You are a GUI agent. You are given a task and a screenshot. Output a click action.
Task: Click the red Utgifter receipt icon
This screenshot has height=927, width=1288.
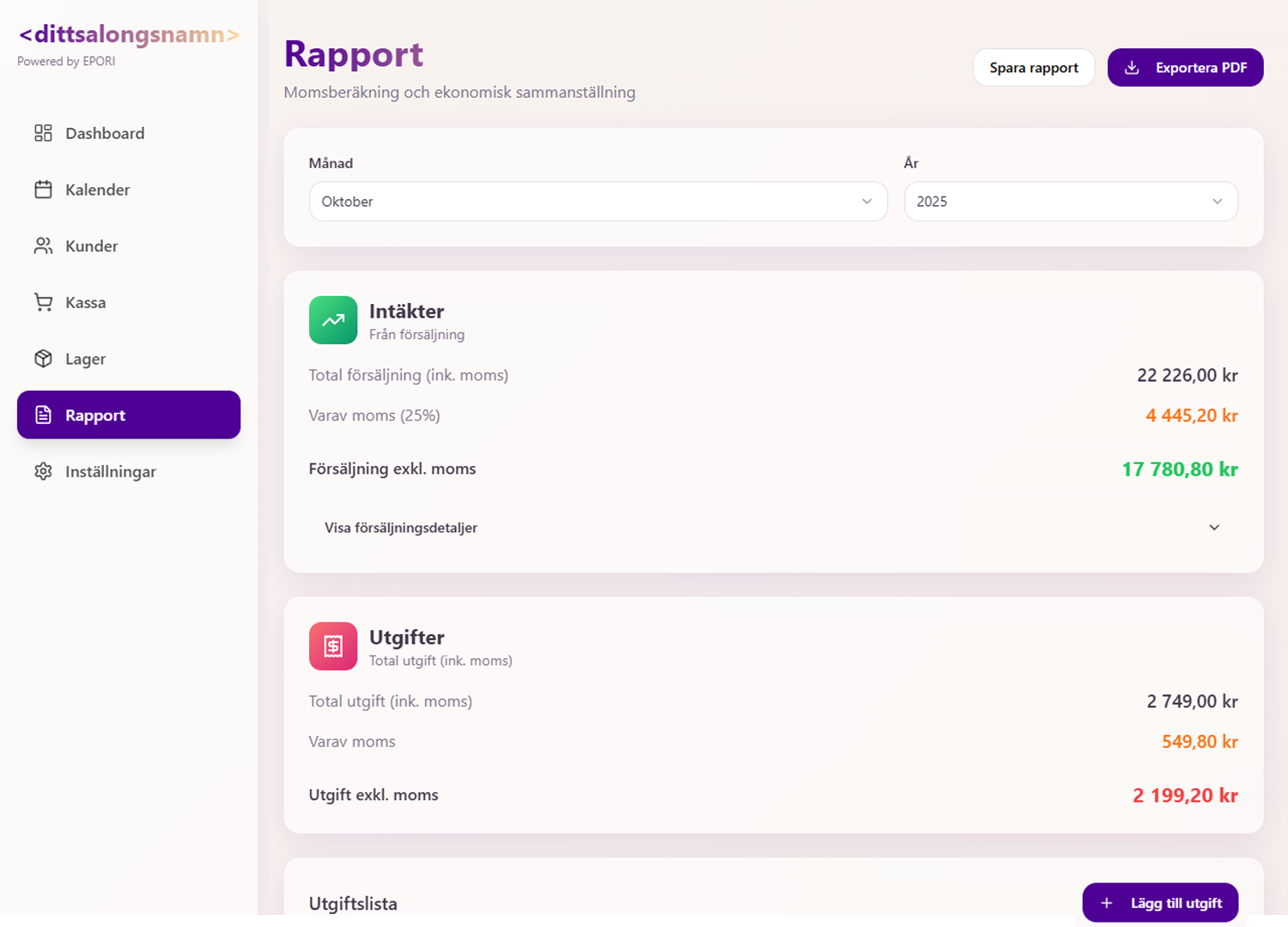[x=333, y=646]
